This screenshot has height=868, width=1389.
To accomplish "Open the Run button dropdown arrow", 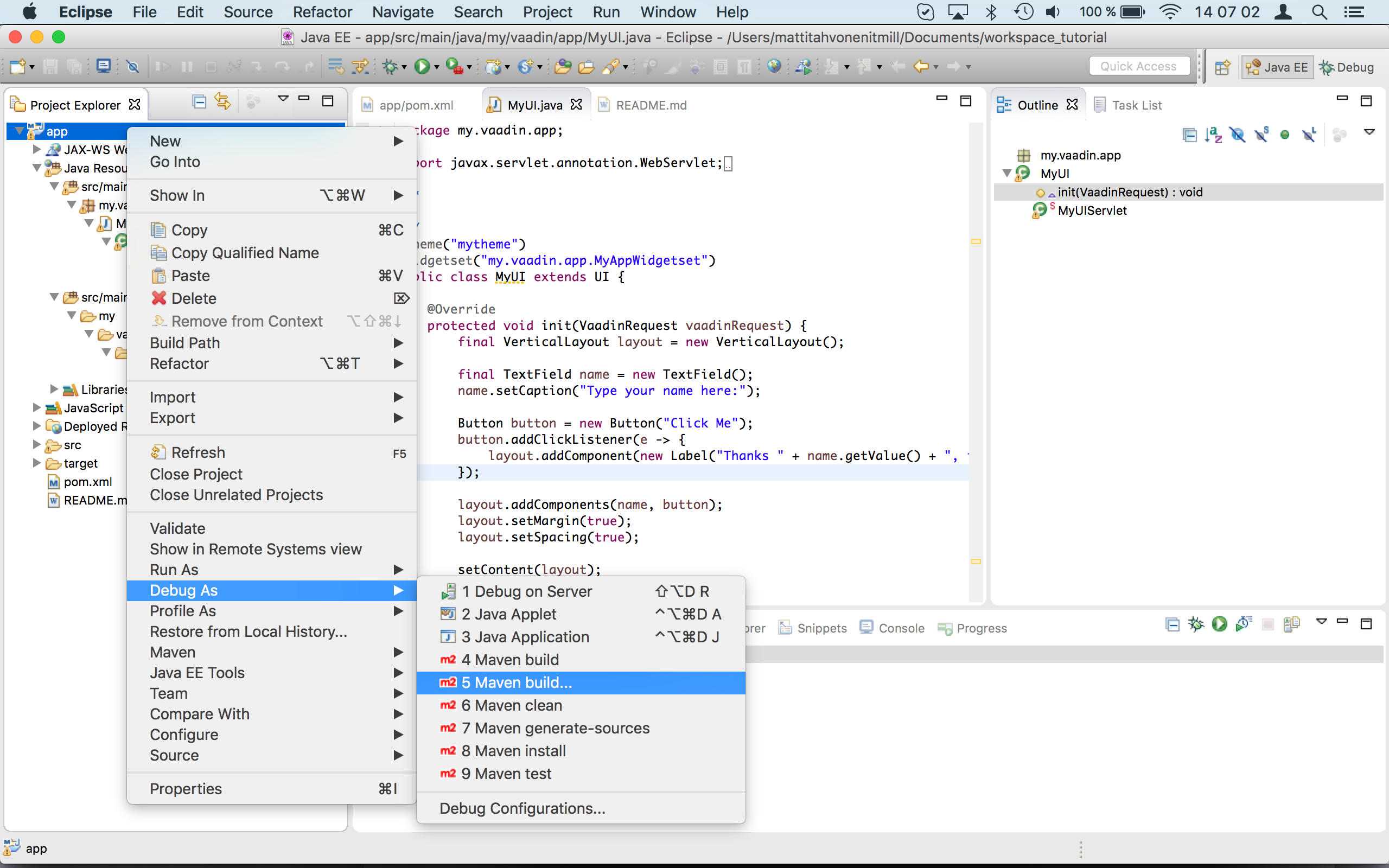I will tap(437, 67).
